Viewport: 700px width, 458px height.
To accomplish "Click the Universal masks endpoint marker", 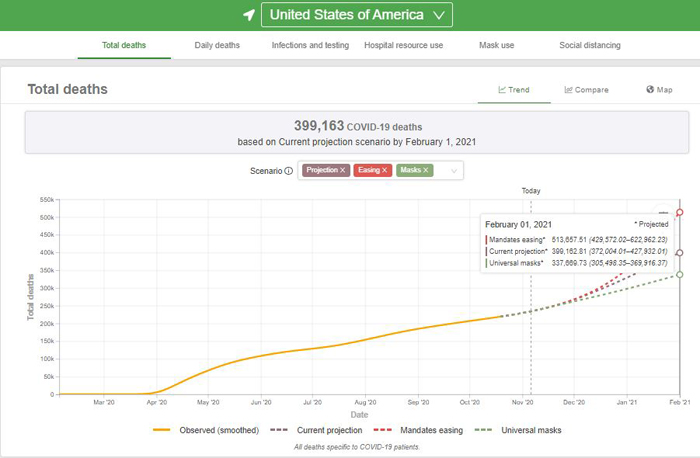I will click(x=679, y=275).
